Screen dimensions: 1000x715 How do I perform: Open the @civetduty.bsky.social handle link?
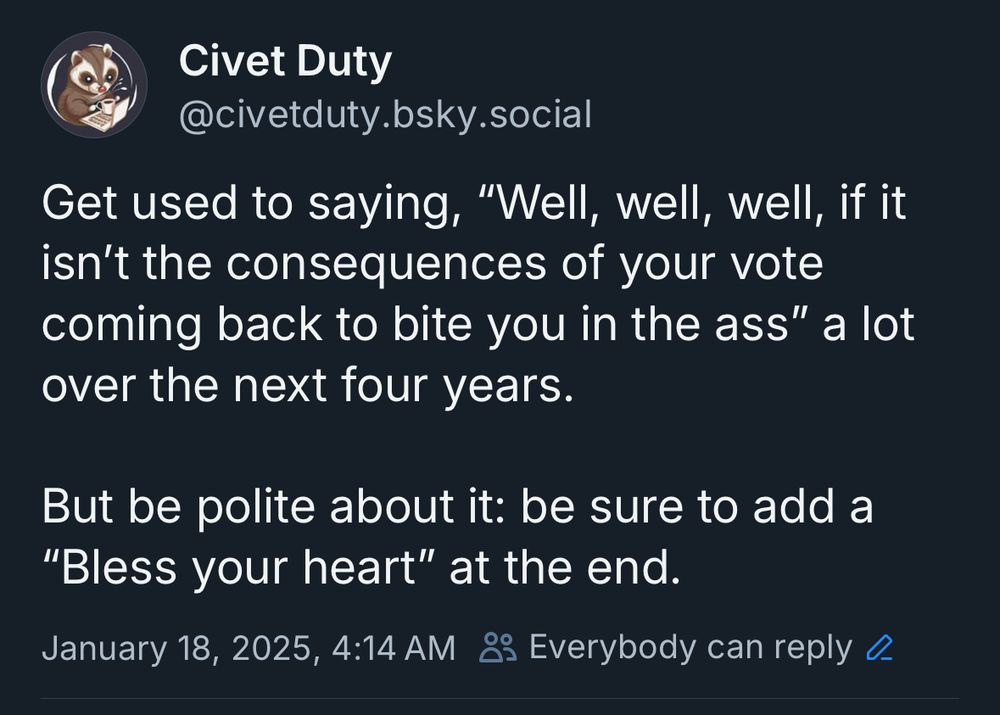386,115
